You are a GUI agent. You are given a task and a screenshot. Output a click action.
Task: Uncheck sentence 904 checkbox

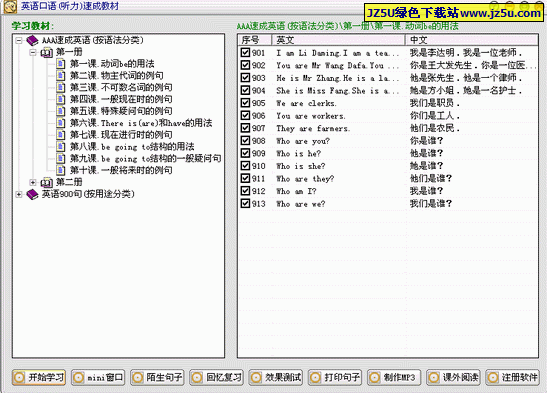pos(245,90)
